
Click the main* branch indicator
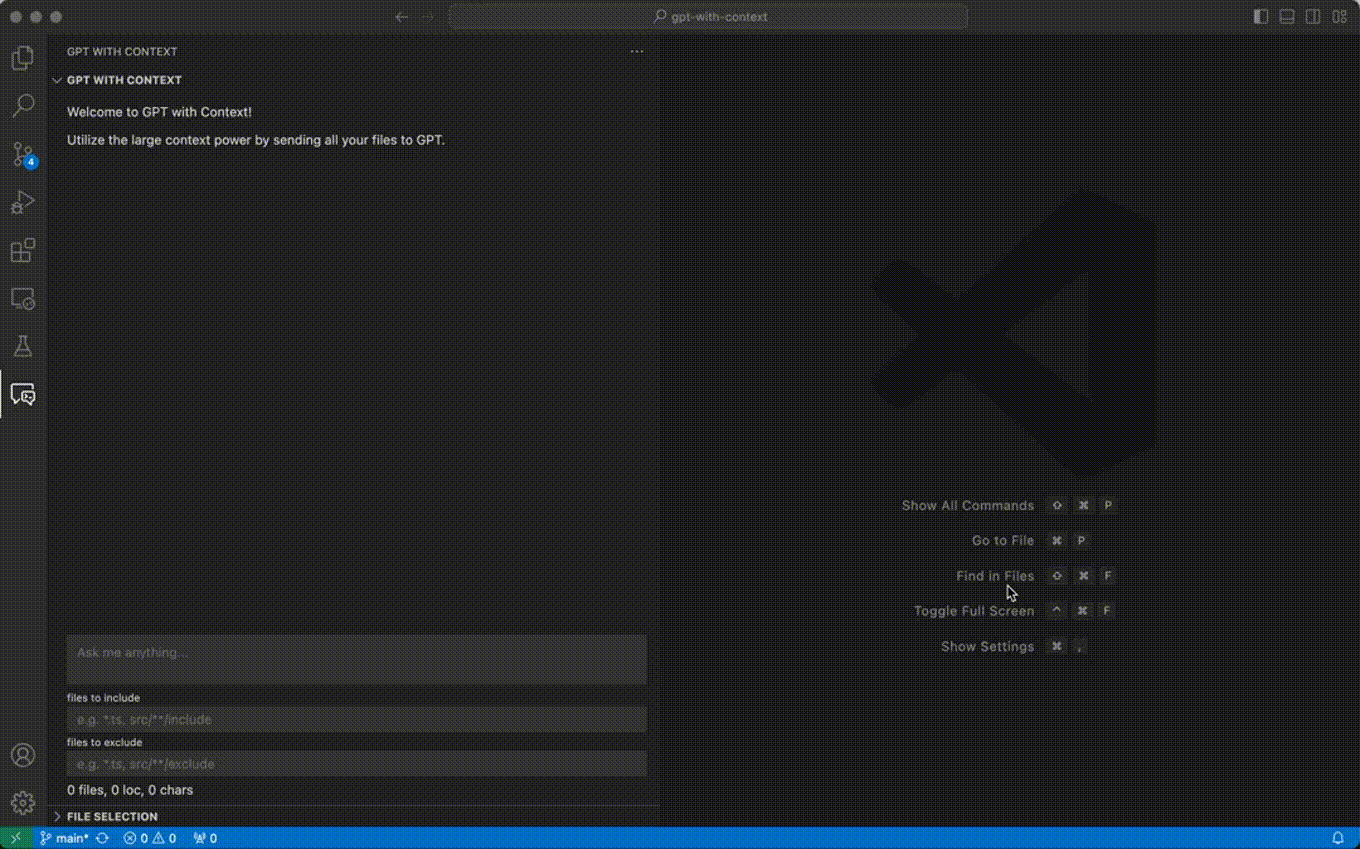coord(64,838)
